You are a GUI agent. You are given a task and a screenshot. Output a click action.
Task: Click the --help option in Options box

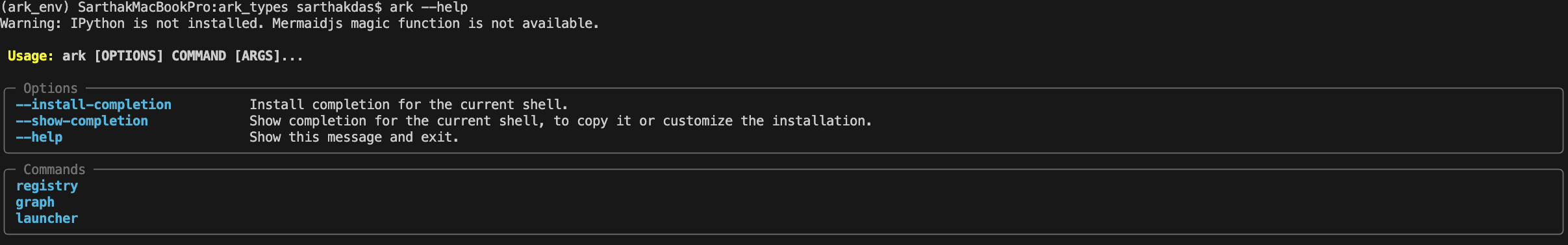39,137
